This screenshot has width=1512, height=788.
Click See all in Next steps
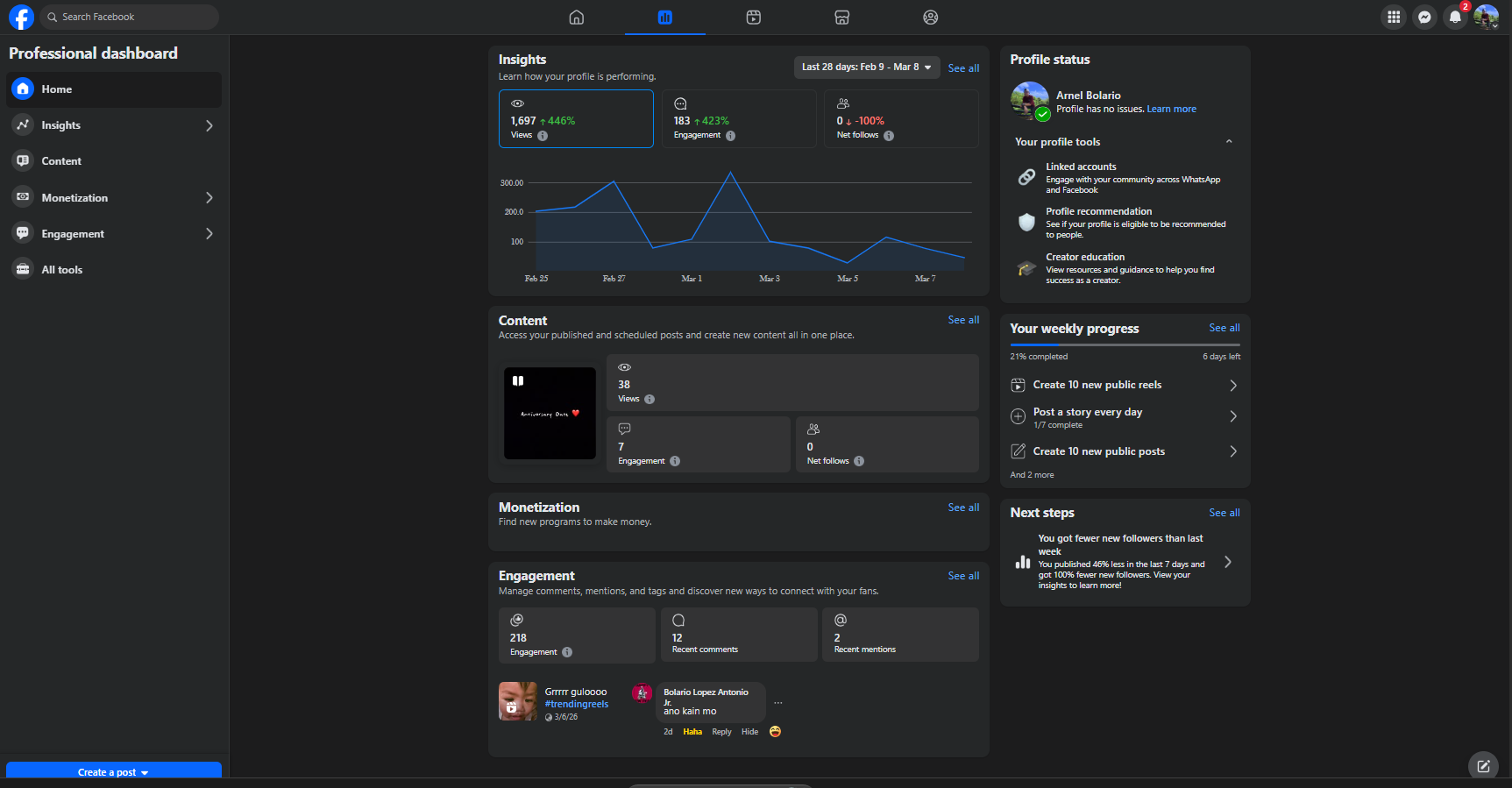[x=1225, y=513]
